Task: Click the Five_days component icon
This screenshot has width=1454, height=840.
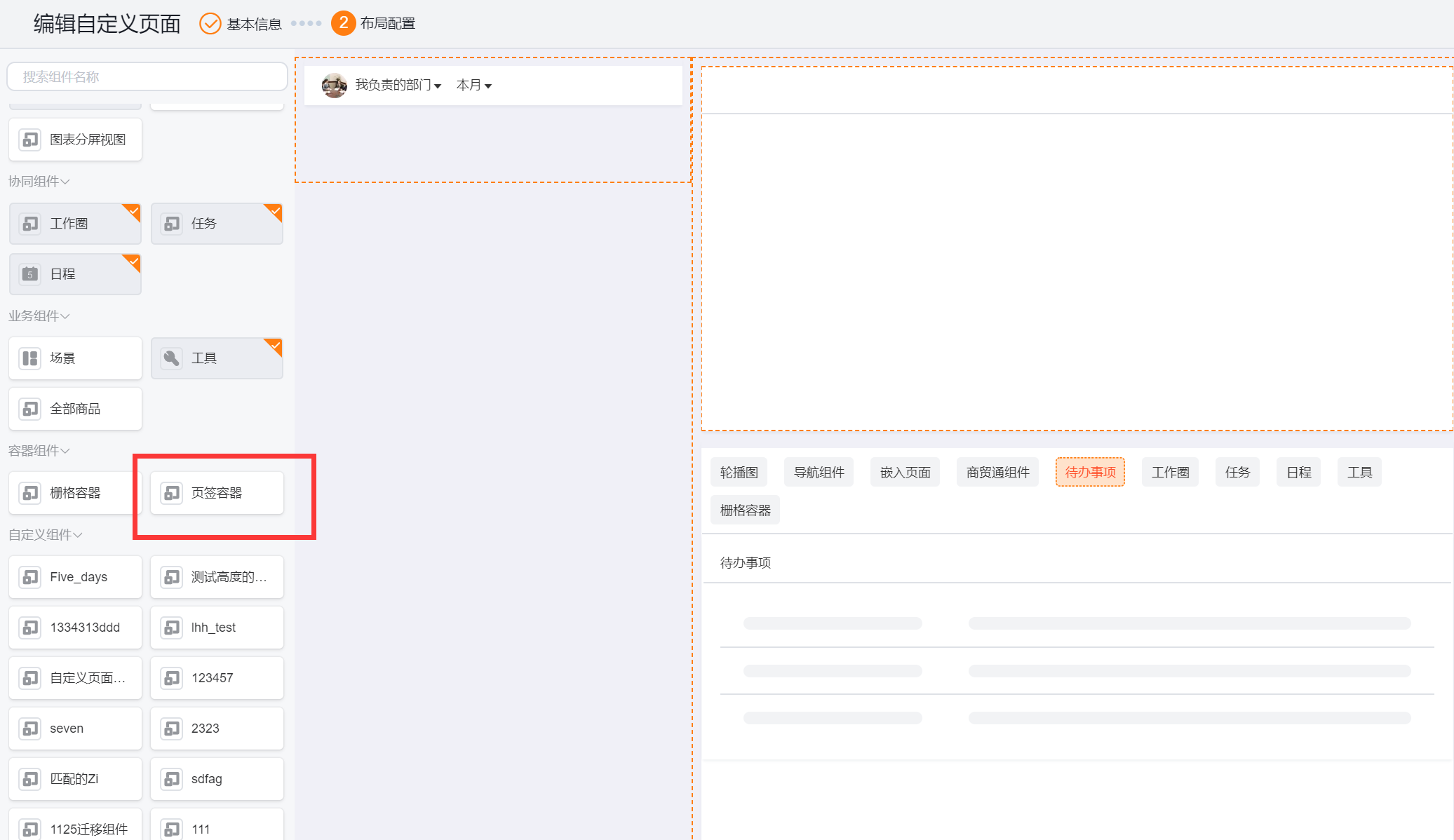Action: pos(29,577)
